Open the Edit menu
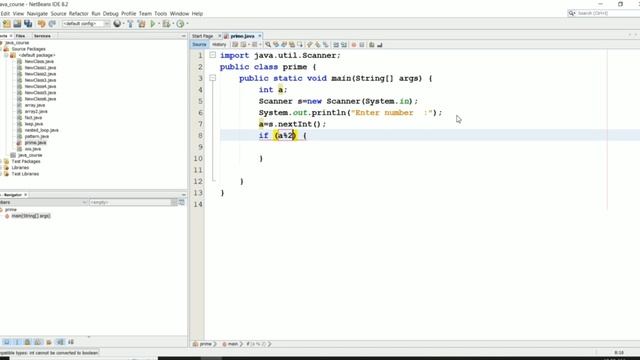This screenshot has width=640, height=360. tap(5, 13)
